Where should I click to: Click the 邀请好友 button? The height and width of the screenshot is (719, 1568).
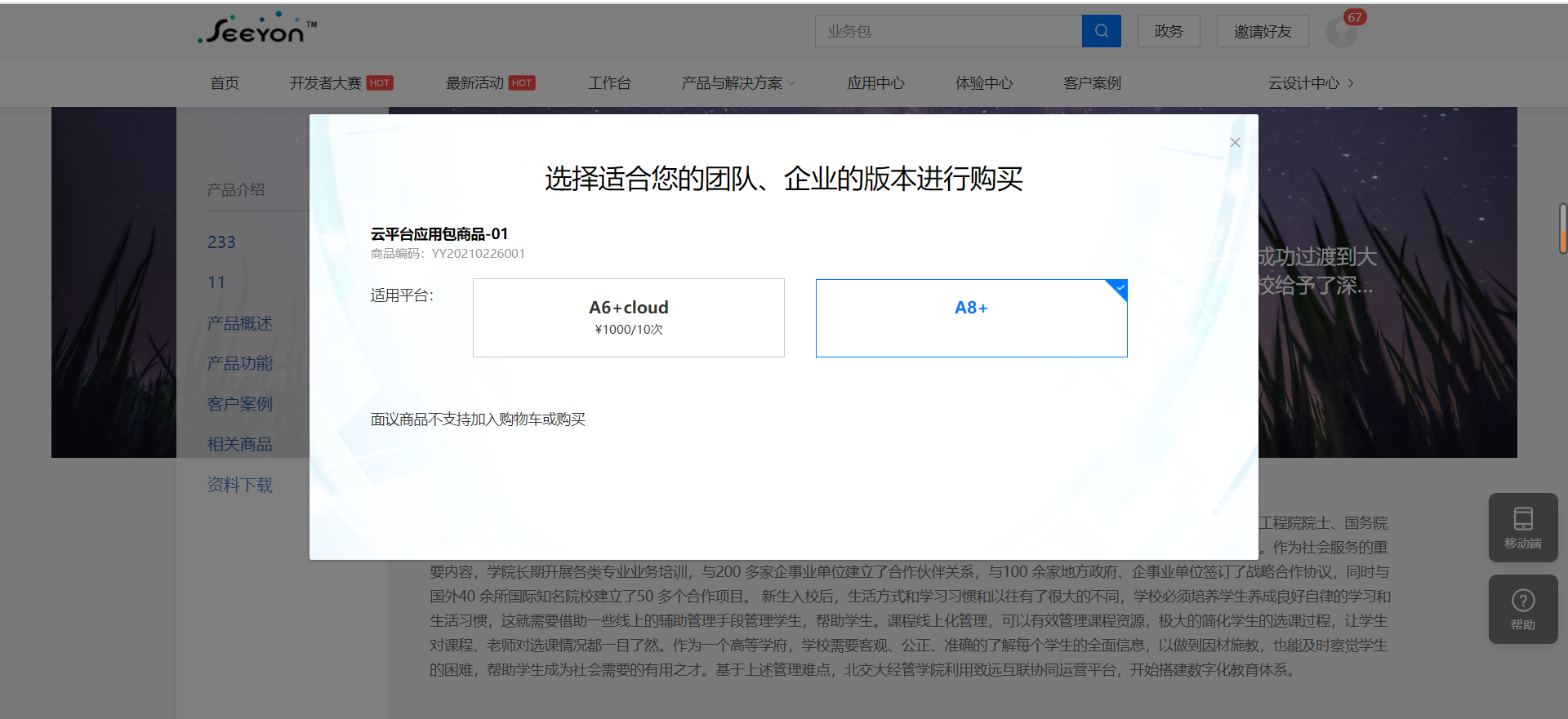(1263, 31)
